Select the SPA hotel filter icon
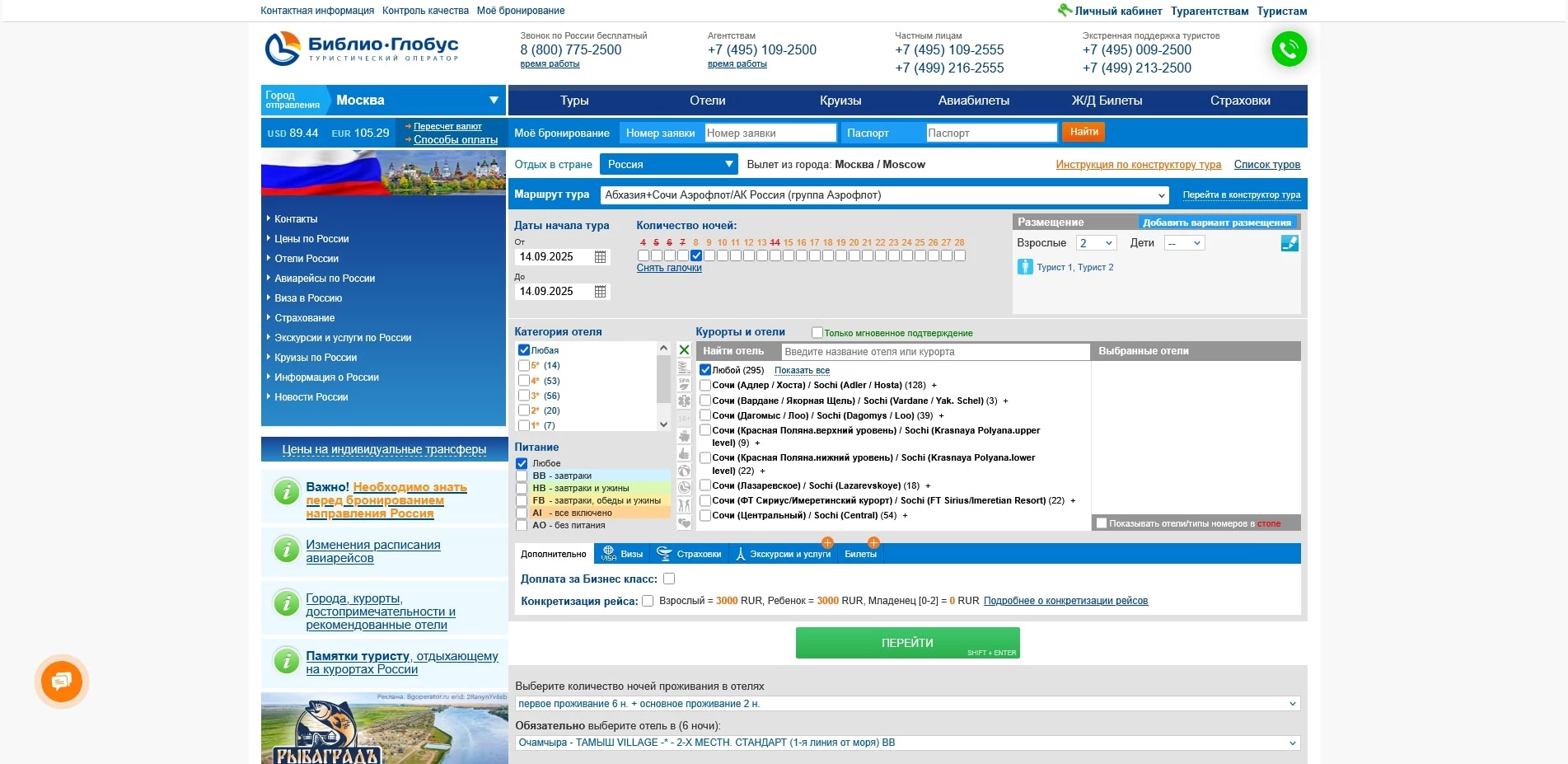Image resolution: width=1568 pixels, height=764 pixels. pos(684,384)
